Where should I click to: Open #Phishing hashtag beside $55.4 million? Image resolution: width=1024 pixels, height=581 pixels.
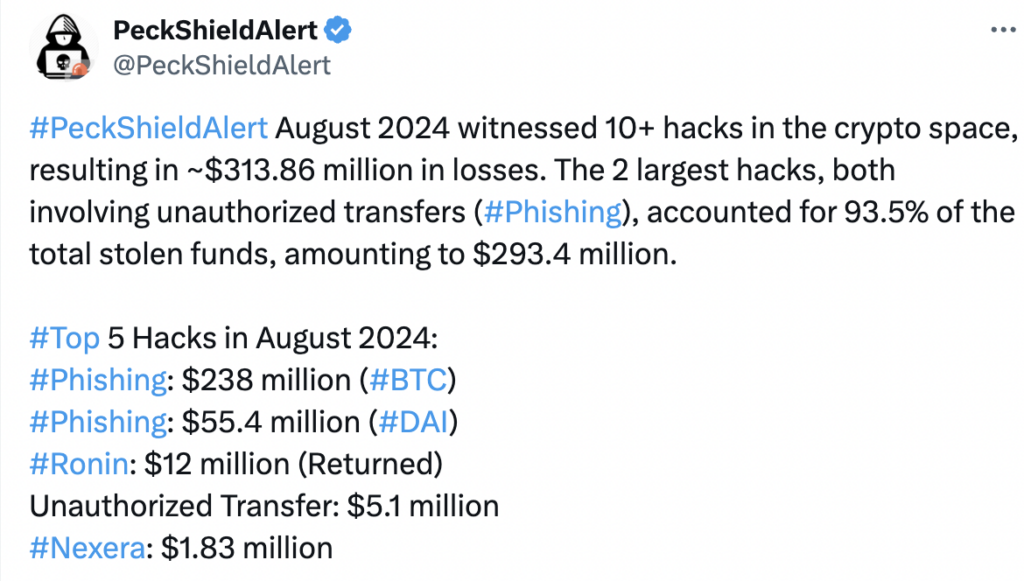(98, 422)
